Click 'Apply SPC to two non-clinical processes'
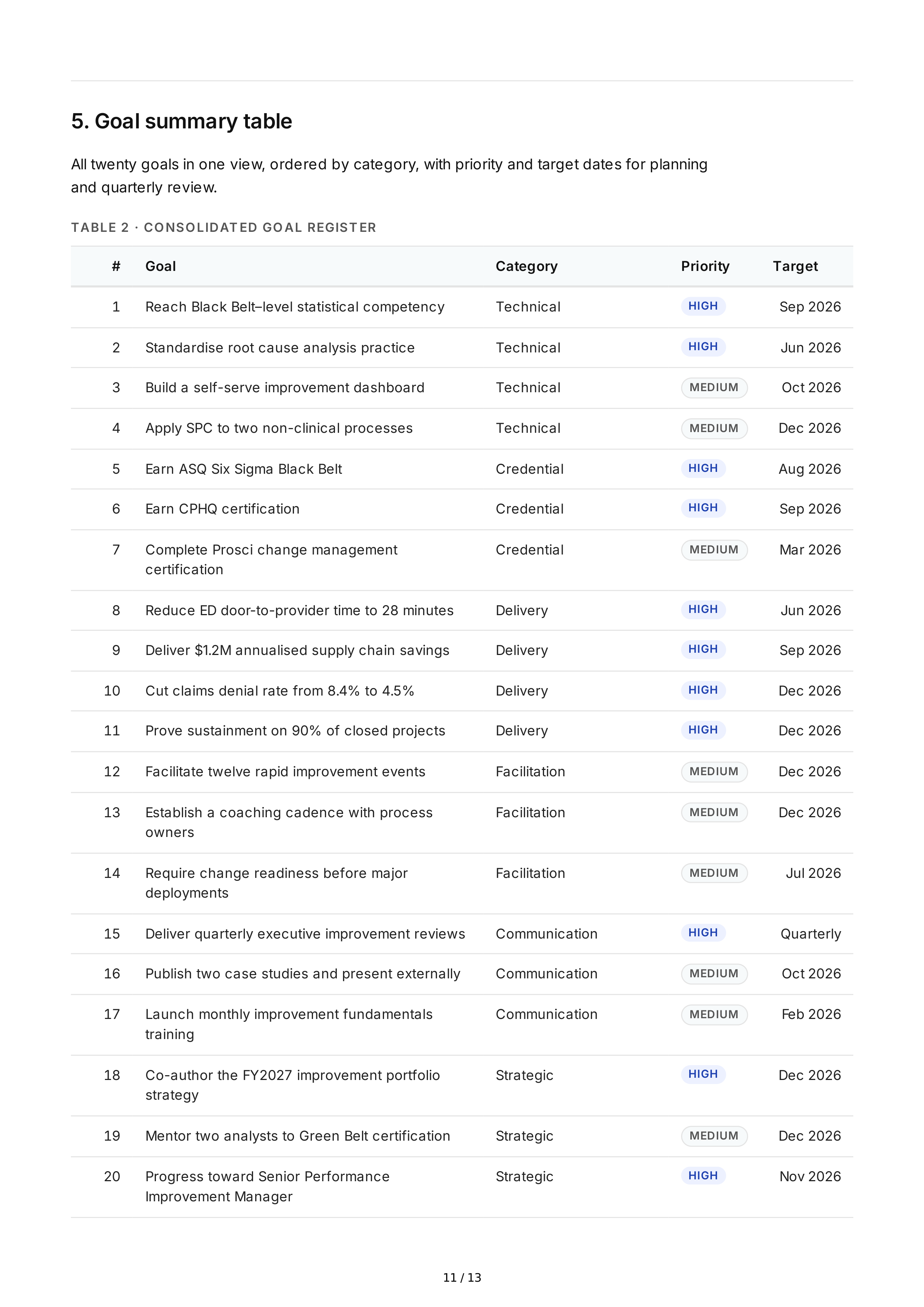The image size is (924, 1307). coord(279,428)
